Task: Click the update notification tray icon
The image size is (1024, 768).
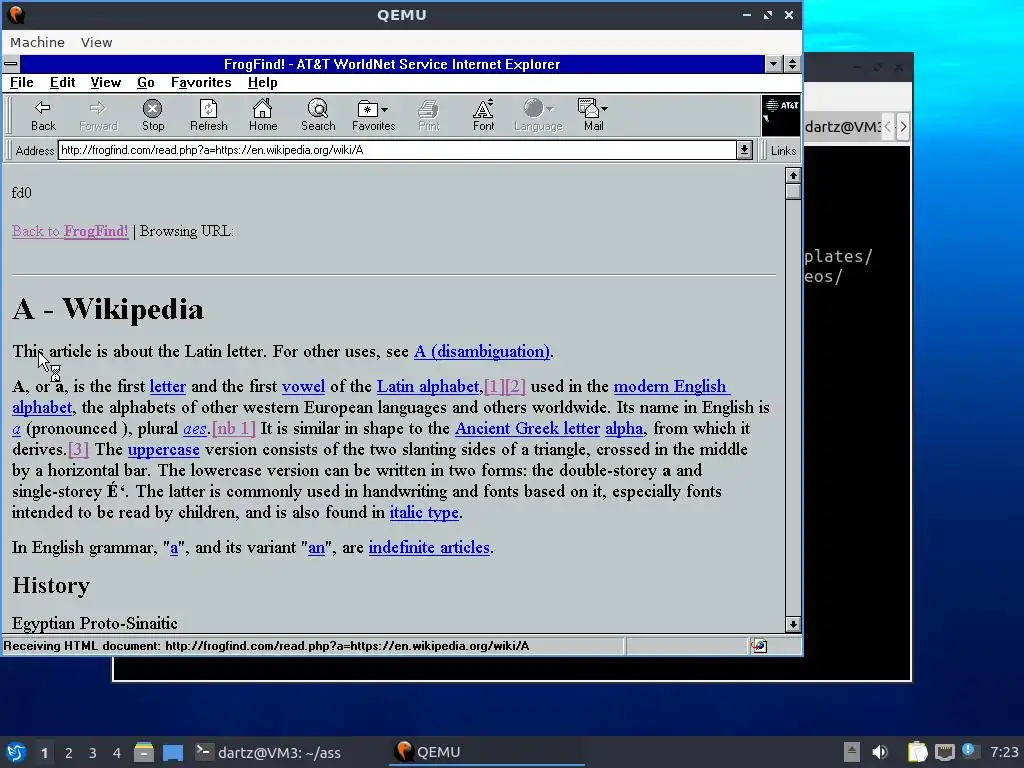Action: [969, 751]
